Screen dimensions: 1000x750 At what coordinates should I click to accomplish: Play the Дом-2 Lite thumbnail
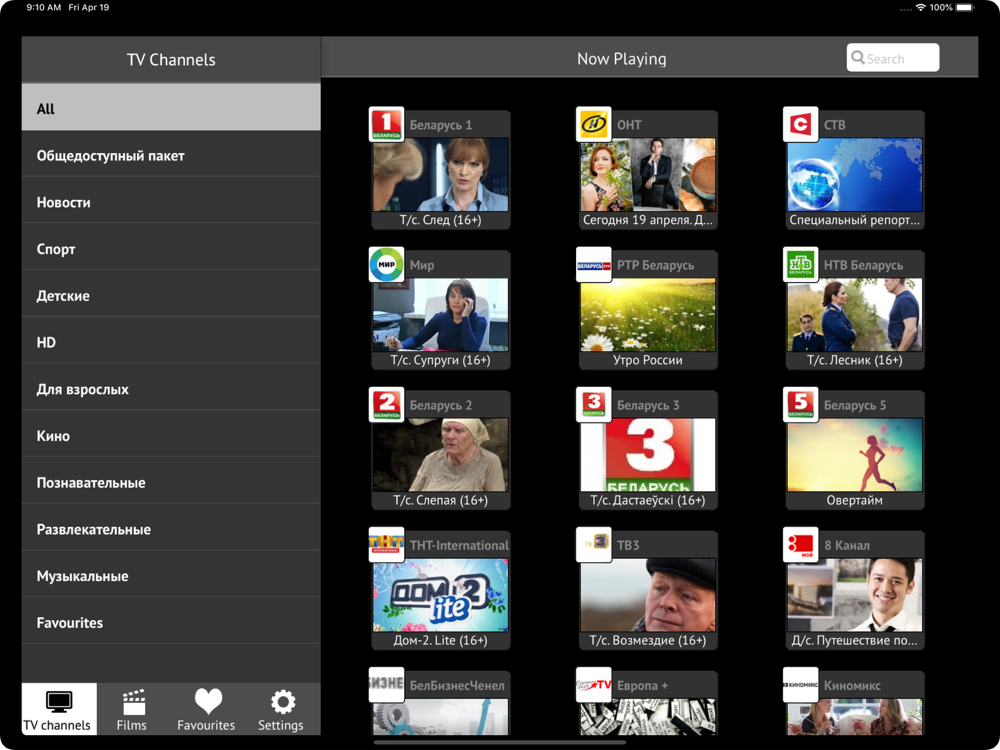(441, 595)
